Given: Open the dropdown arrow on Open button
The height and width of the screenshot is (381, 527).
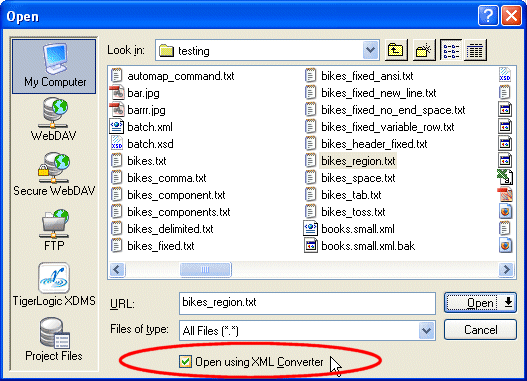Looking at the screenshot, I should pos(508,302).
